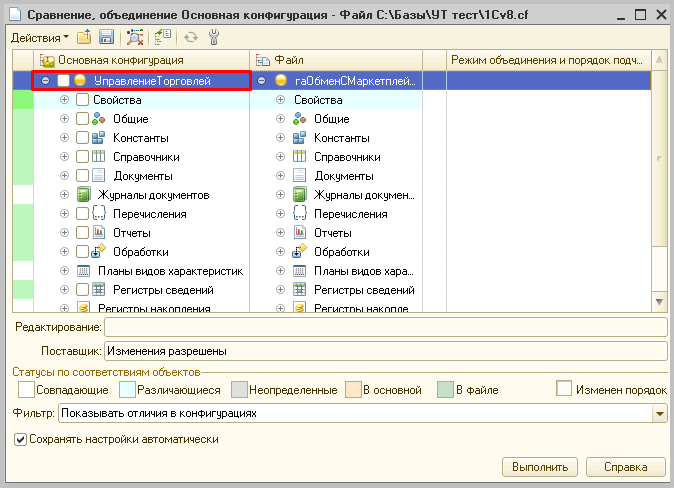Viewport: 674px width, 488px height.
Task: Click the Общие icon in Основная конфигурация column
Action: tap(98, 119)
